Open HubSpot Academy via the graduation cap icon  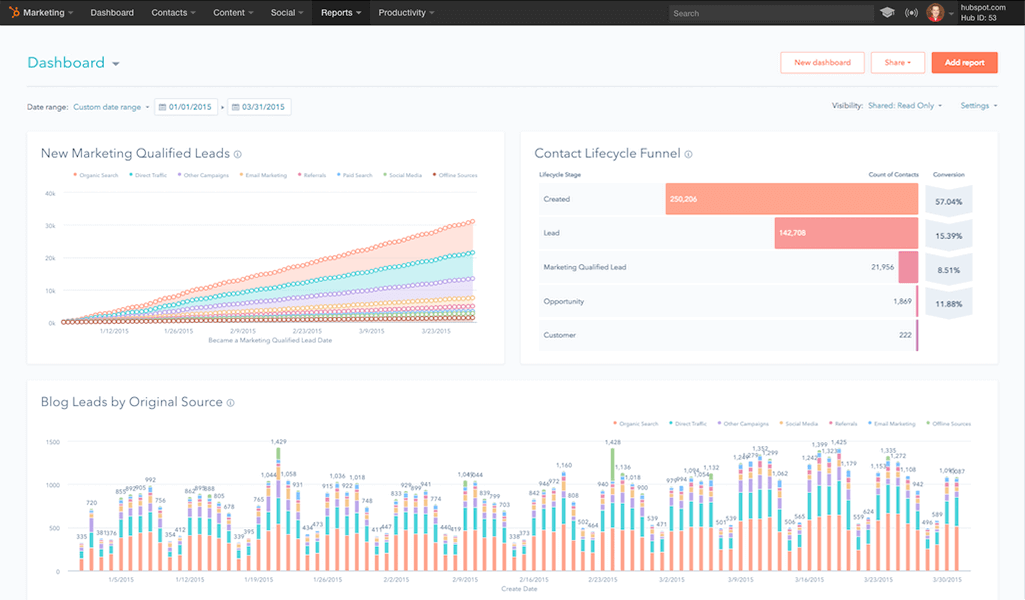pos(888,12)
